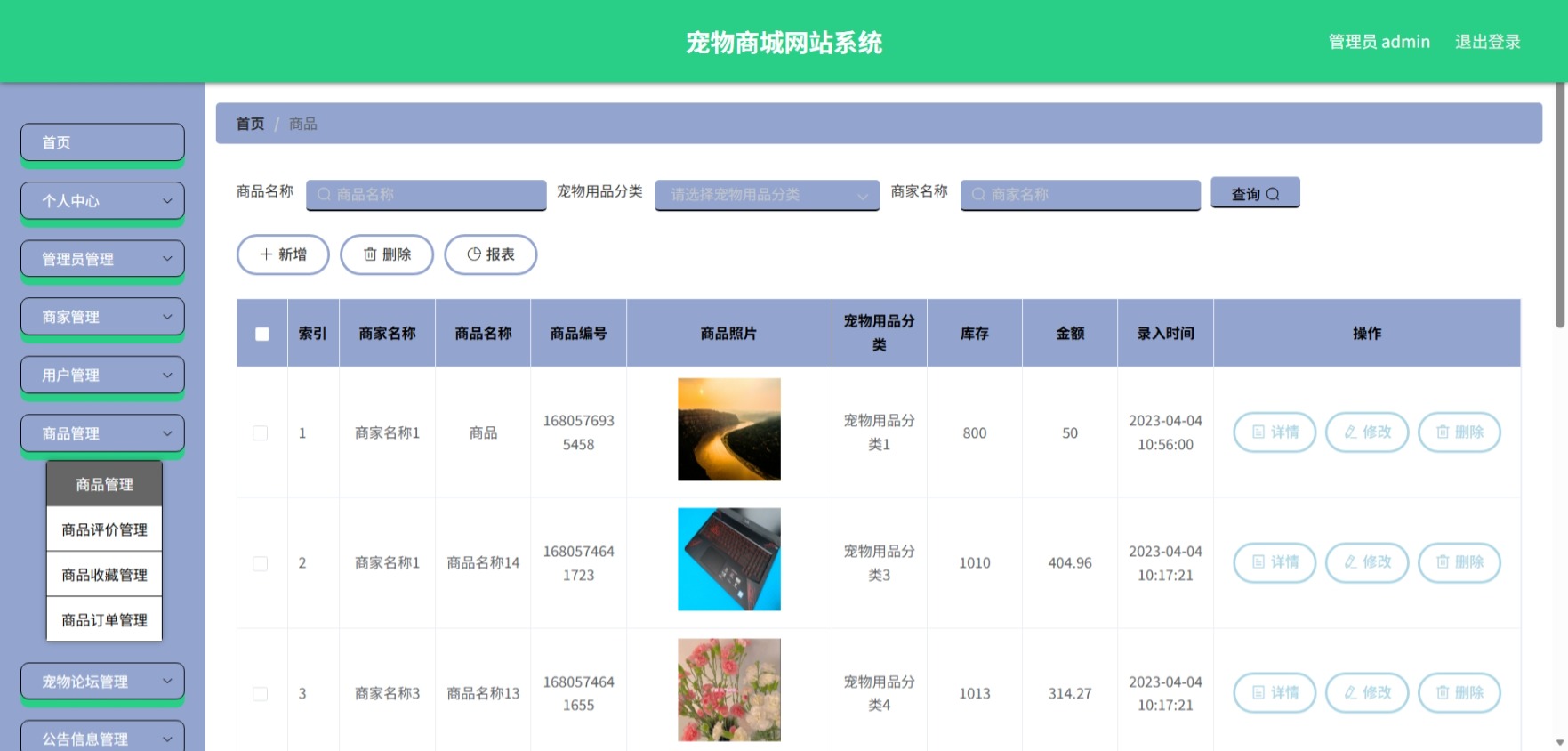Viewport: 1568px width, 751px height.
Task: Click 宠物用品分类1 cell
Action: tap(880, 432)
